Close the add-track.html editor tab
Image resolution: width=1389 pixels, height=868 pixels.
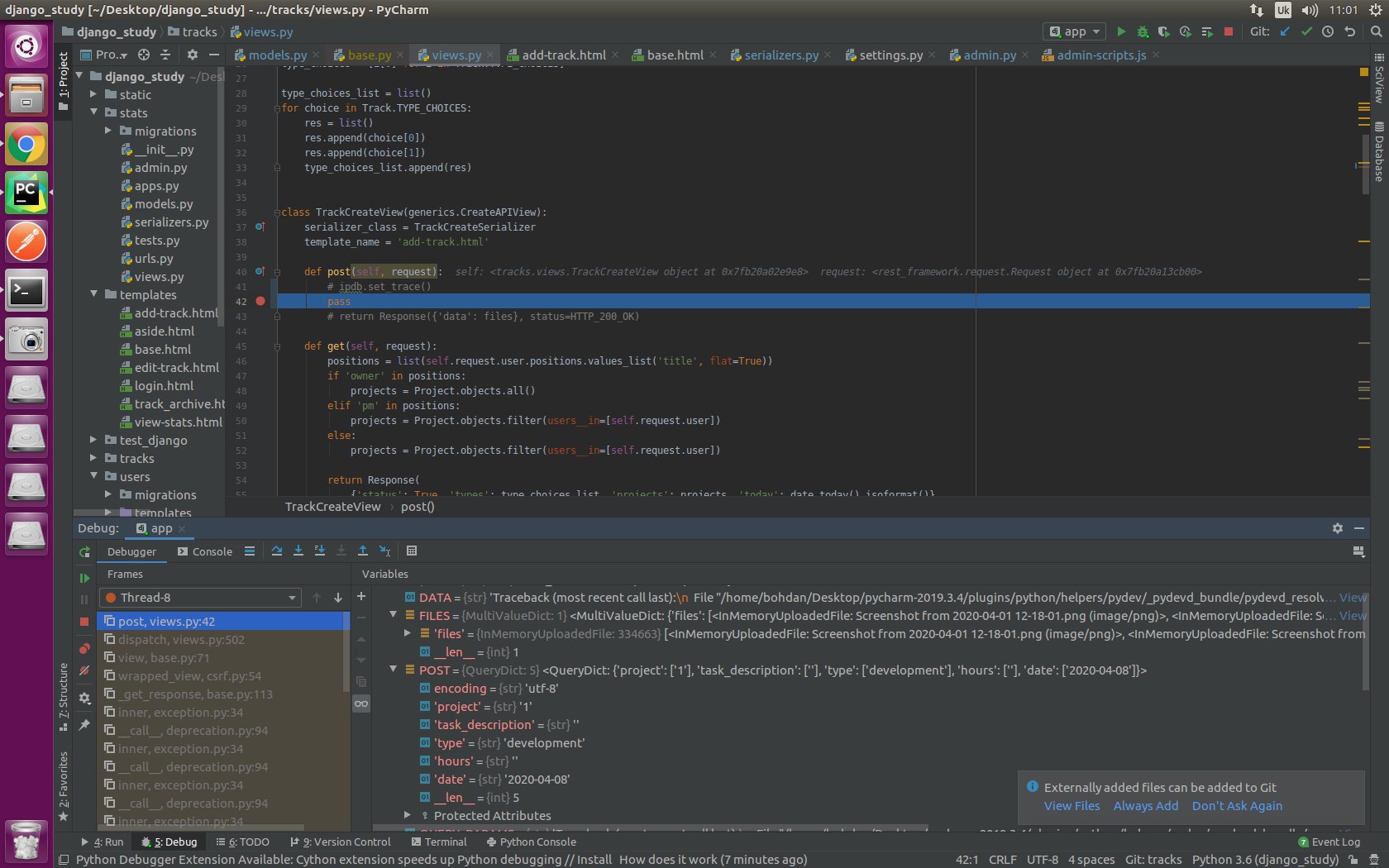(x=615, y=55)
